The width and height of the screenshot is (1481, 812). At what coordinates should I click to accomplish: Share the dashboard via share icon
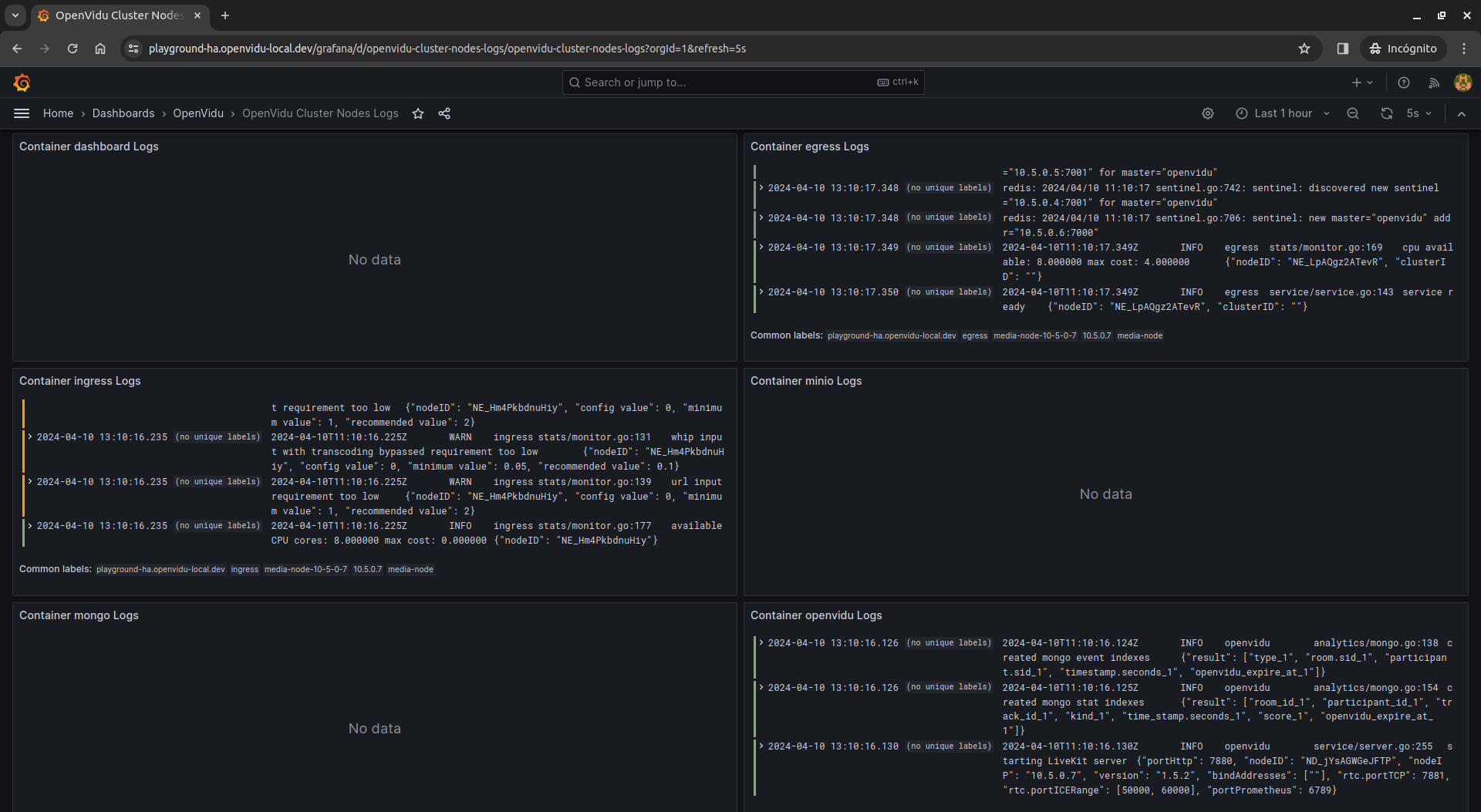tap(444, 113)
